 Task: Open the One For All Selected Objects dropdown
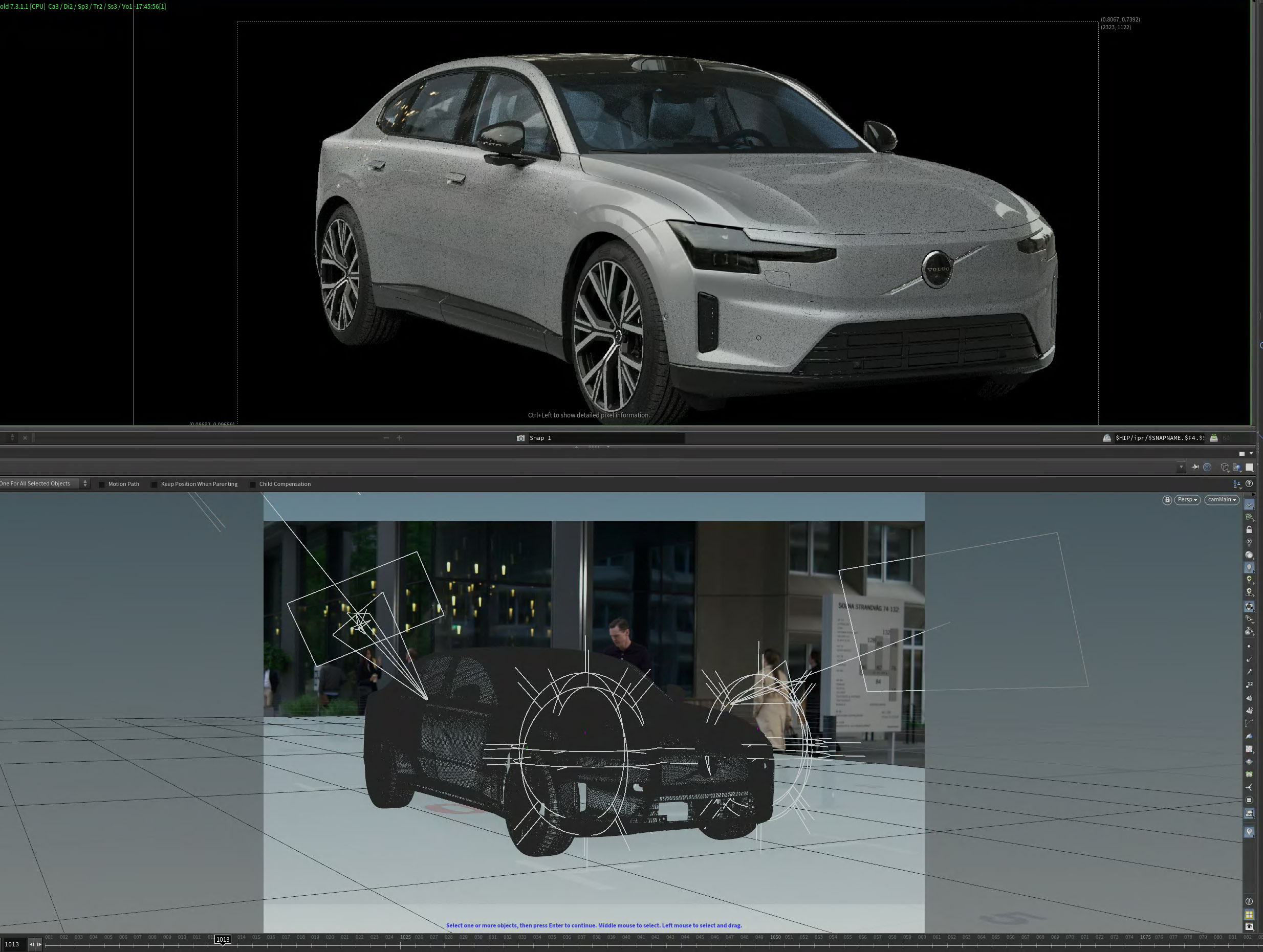tap(45, 483)
